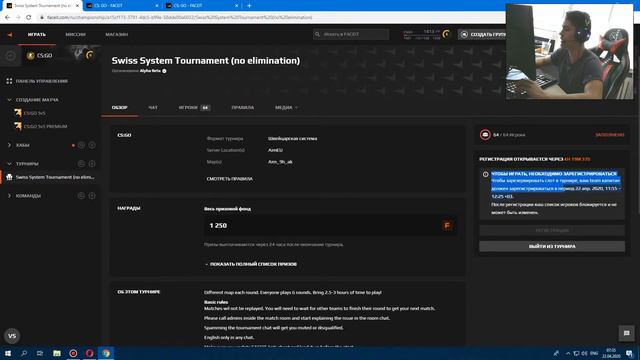The width and height of the screenshot is (640, 360).
Task: Open the chat bubble icon in the corner
Action: point(627,333)
